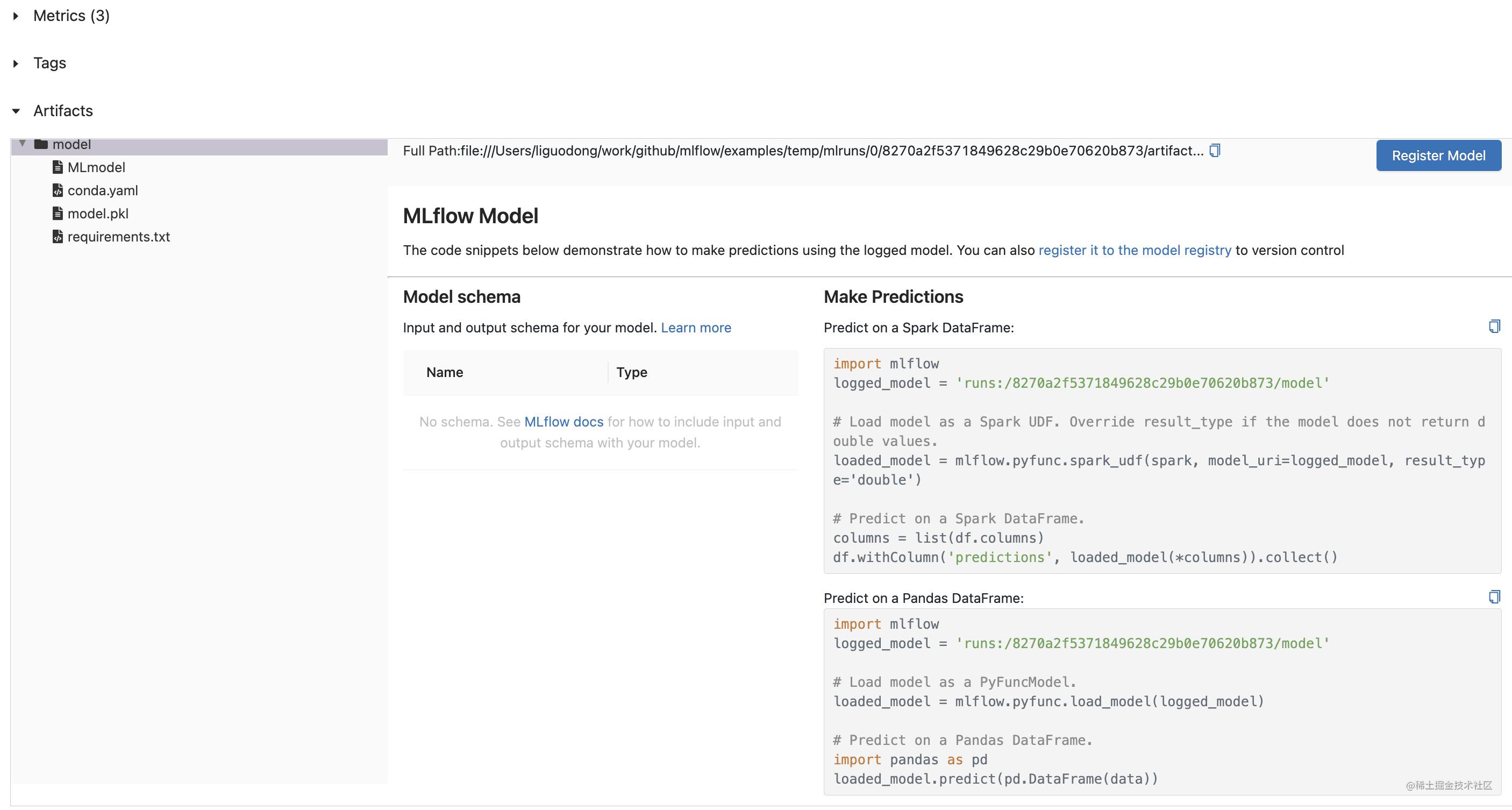Click the model folder icon

pyautogui.click(x=42, y=144)
